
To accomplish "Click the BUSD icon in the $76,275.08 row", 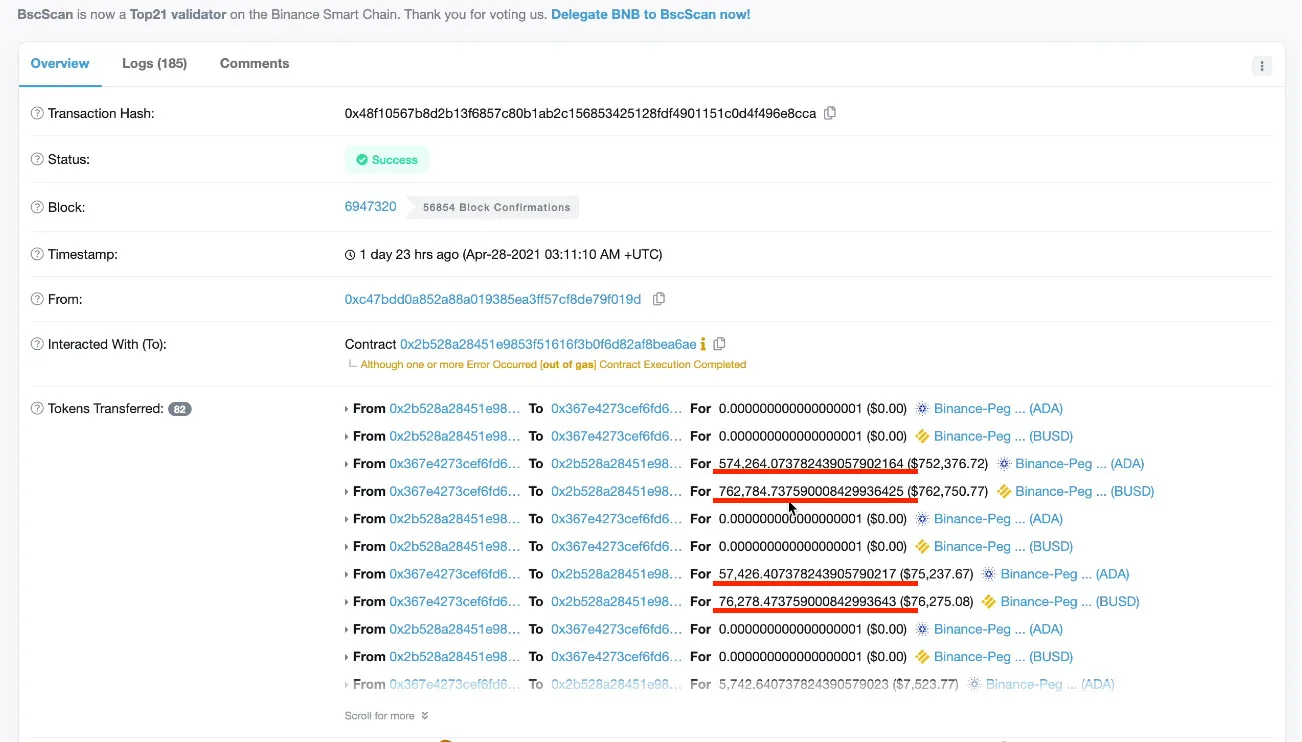I will pos(989,601).
